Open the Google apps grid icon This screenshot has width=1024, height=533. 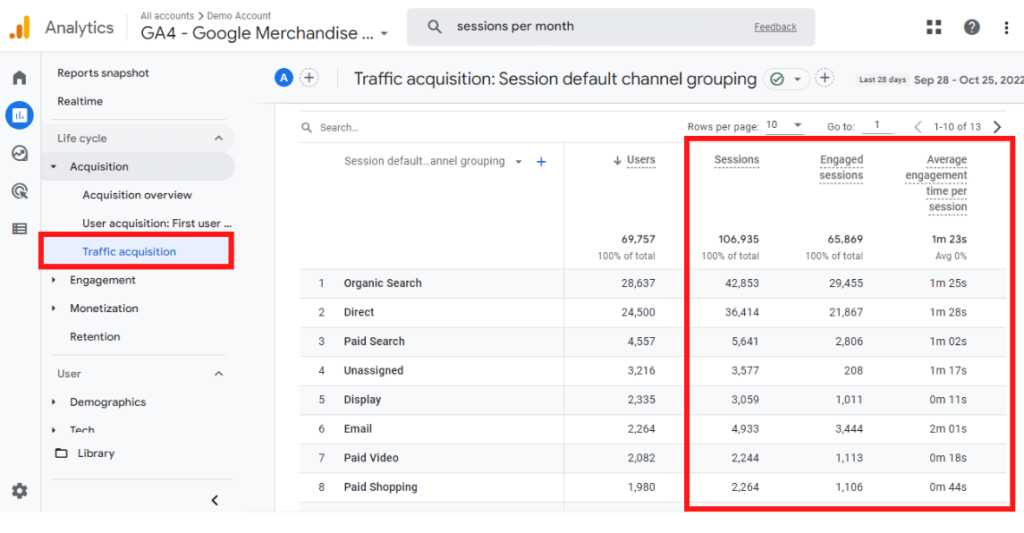934,27
